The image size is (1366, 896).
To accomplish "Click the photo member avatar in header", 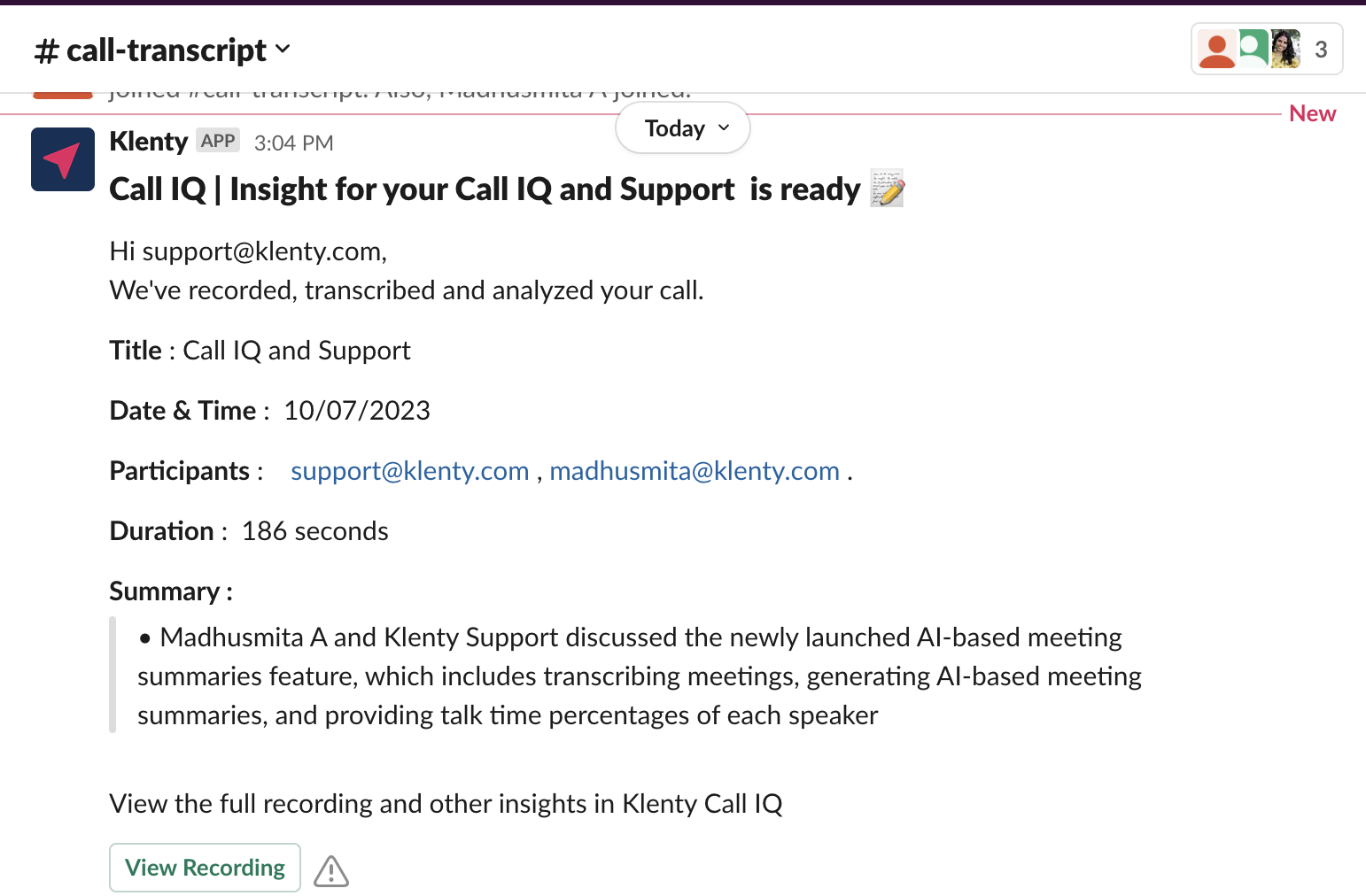I will [x=1285, y=50].
